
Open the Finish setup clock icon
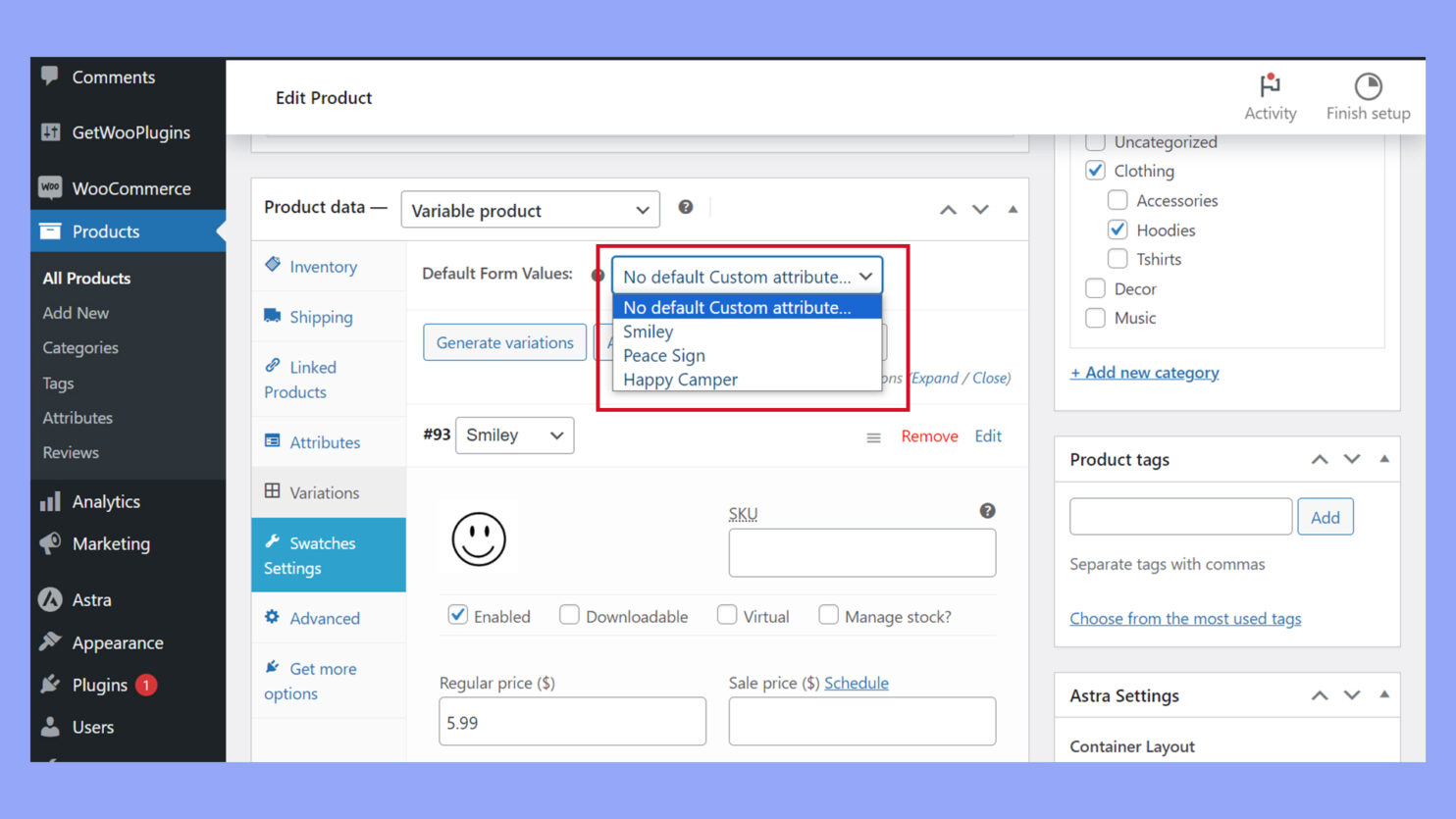click(x=1367, y=83)
